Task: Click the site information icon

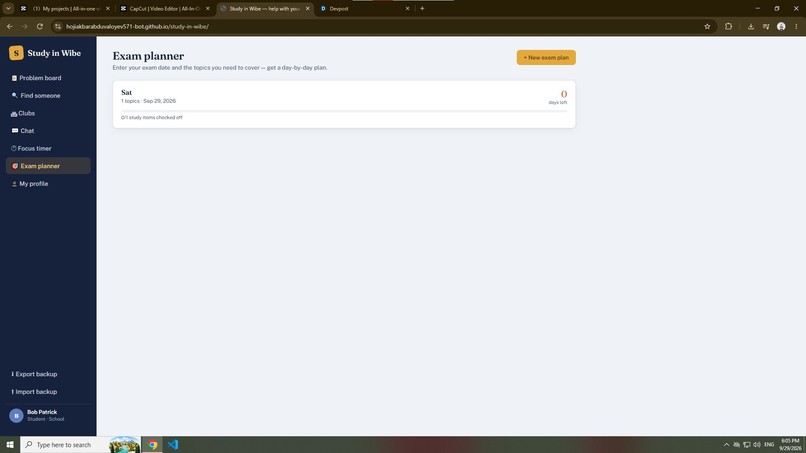Action: tap(58, 27)
